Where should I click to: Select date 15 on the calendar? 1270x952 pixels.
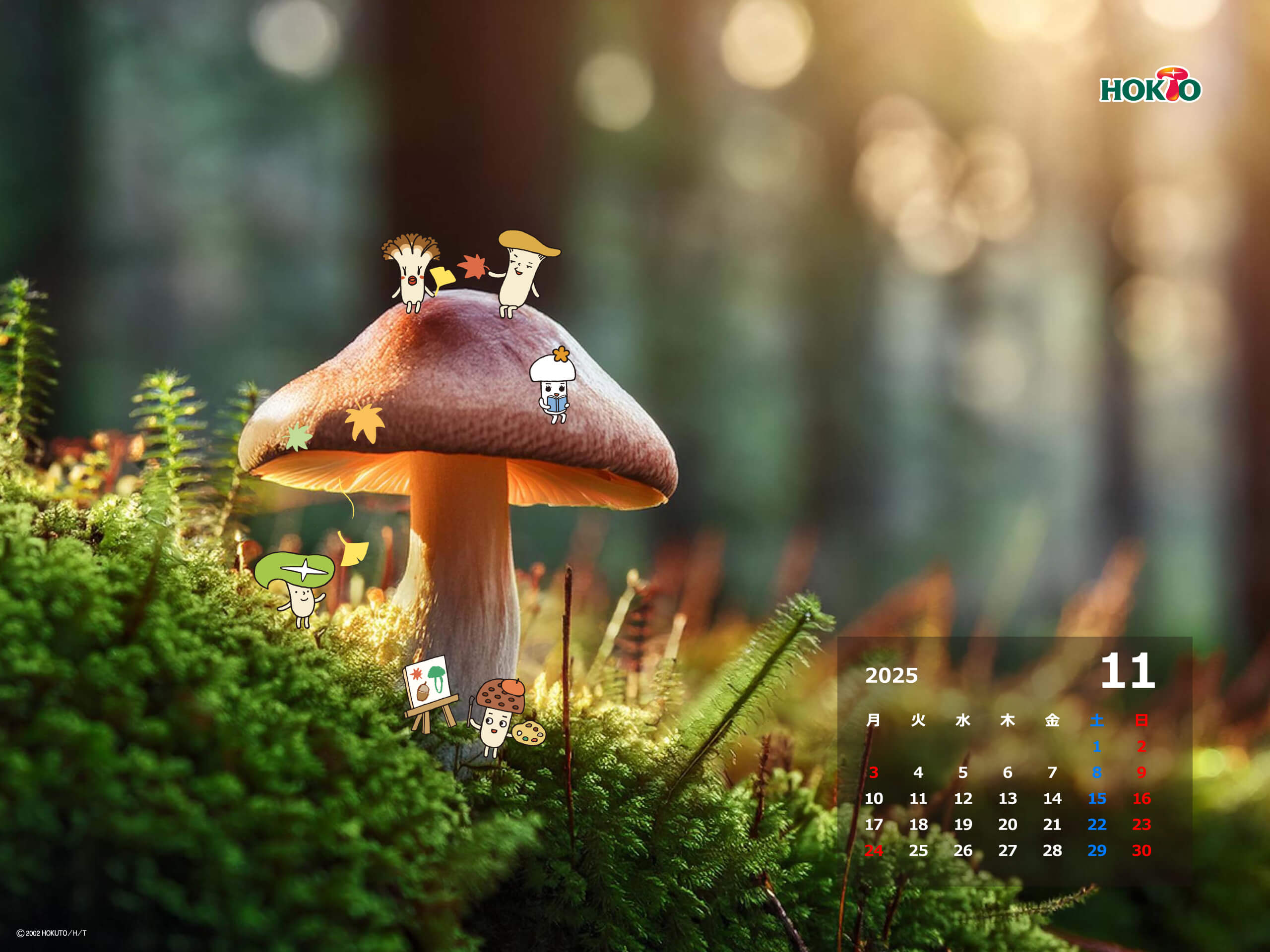(1096, 798)
